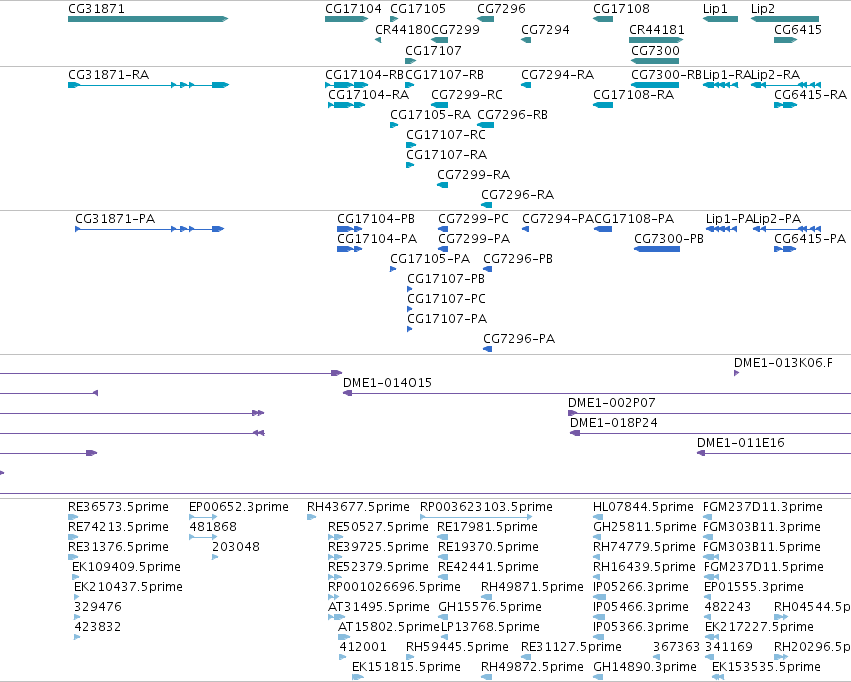The image size is (851, 682).
Task: Click the RP003623103.5prime label
Action: 486,507
